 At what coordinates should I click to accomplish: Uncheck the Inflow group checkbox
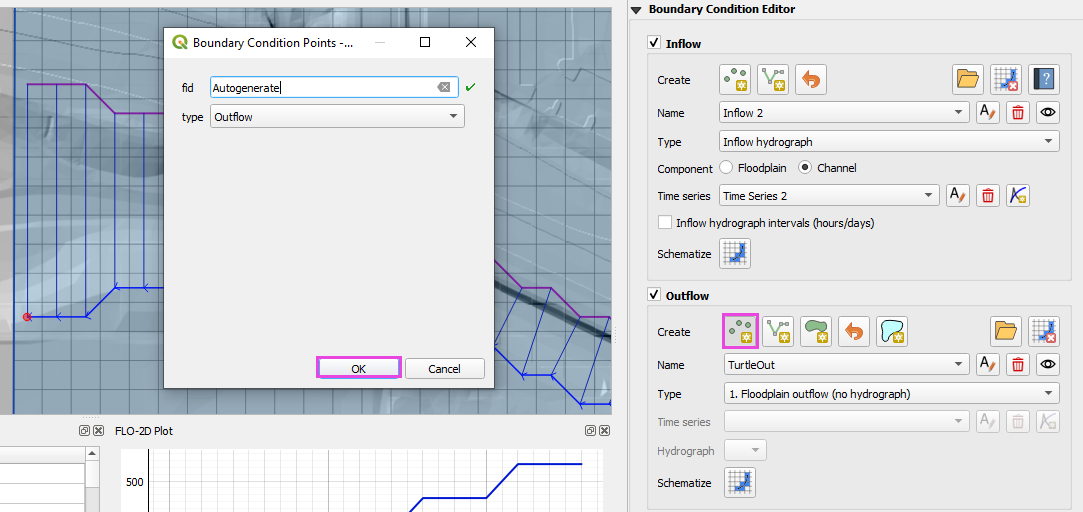point(654,44)
